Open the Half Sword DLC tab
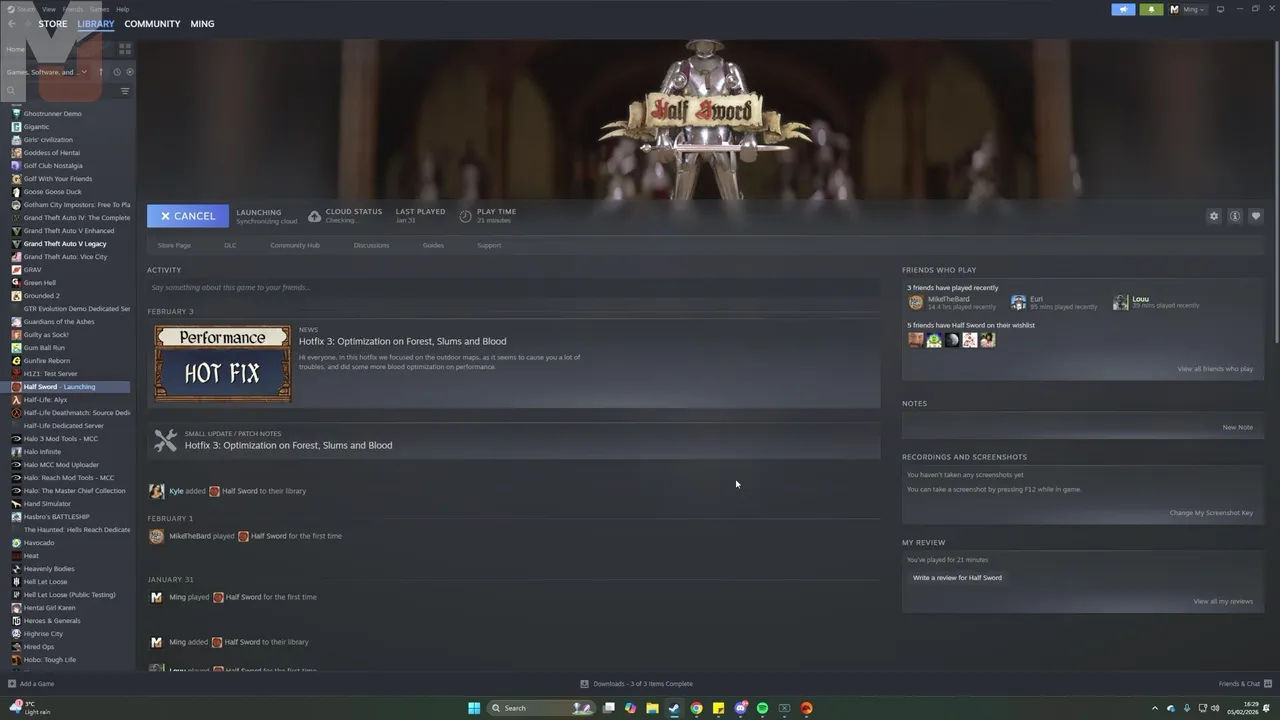 coord(230,245)
